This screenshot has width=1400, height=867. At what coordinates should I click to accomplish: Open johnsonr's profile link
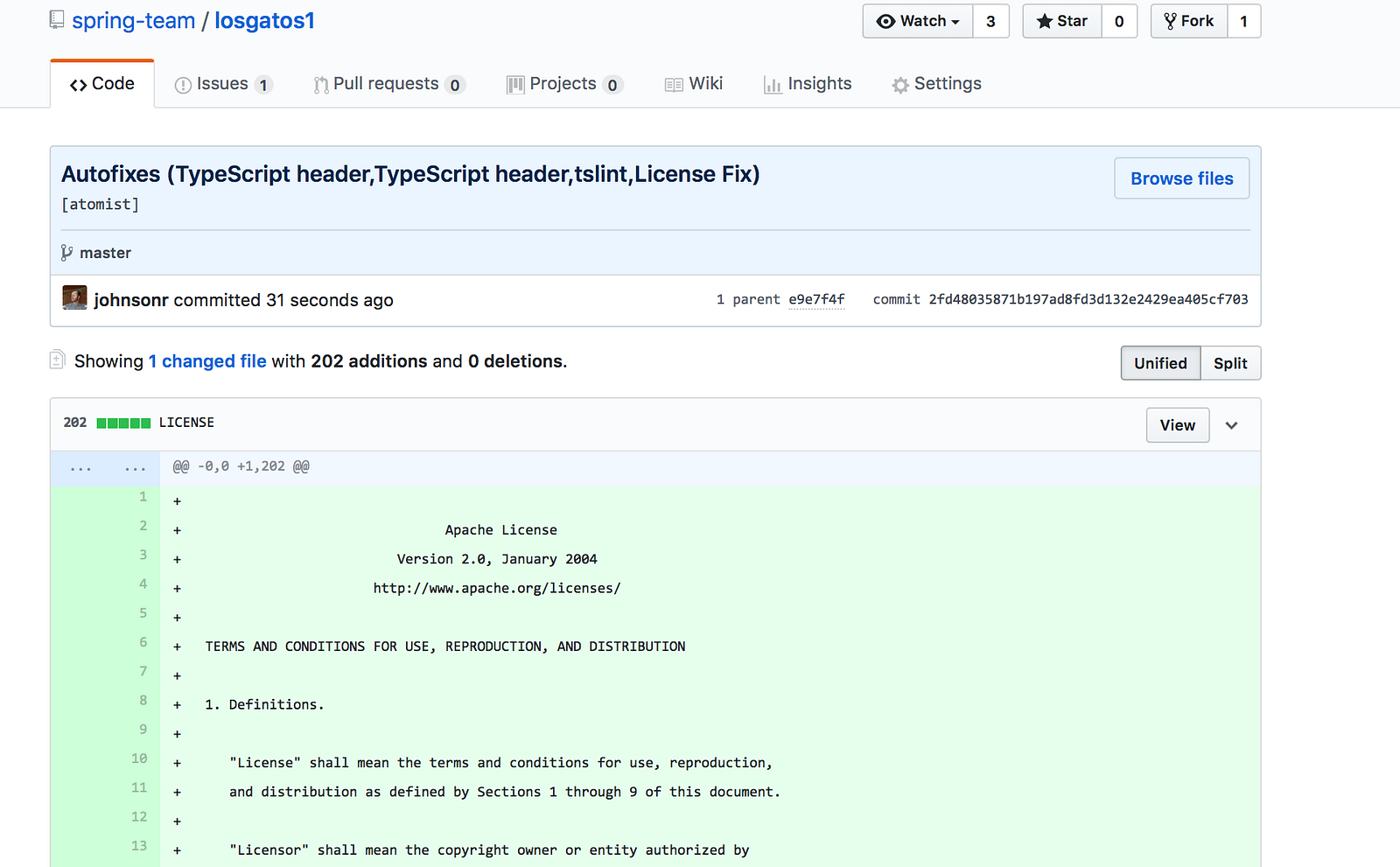point(131,300)
